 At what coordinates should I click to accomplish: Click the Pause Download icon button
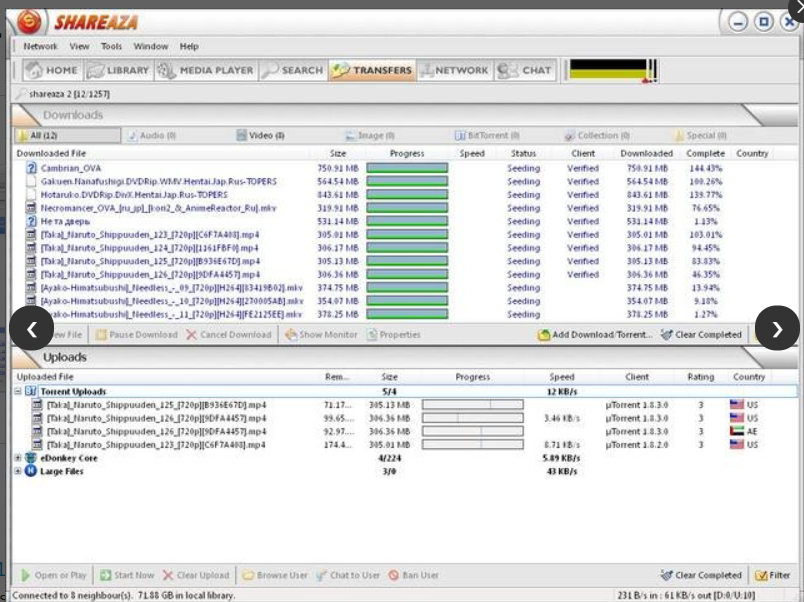(137, 335)
